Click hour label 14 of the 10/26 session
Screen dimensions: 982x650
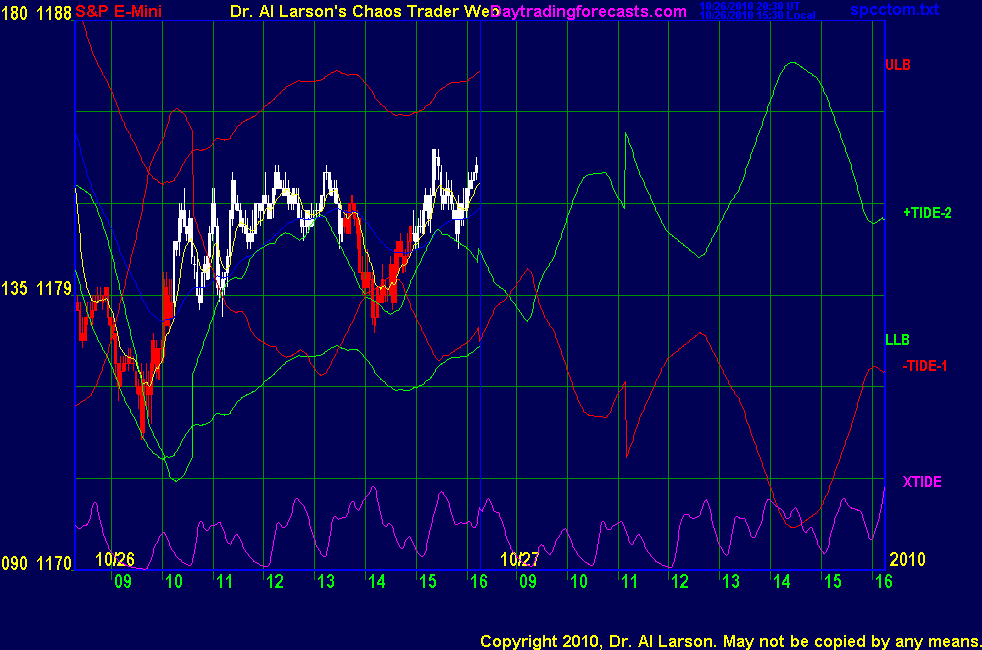click(376, 582)
